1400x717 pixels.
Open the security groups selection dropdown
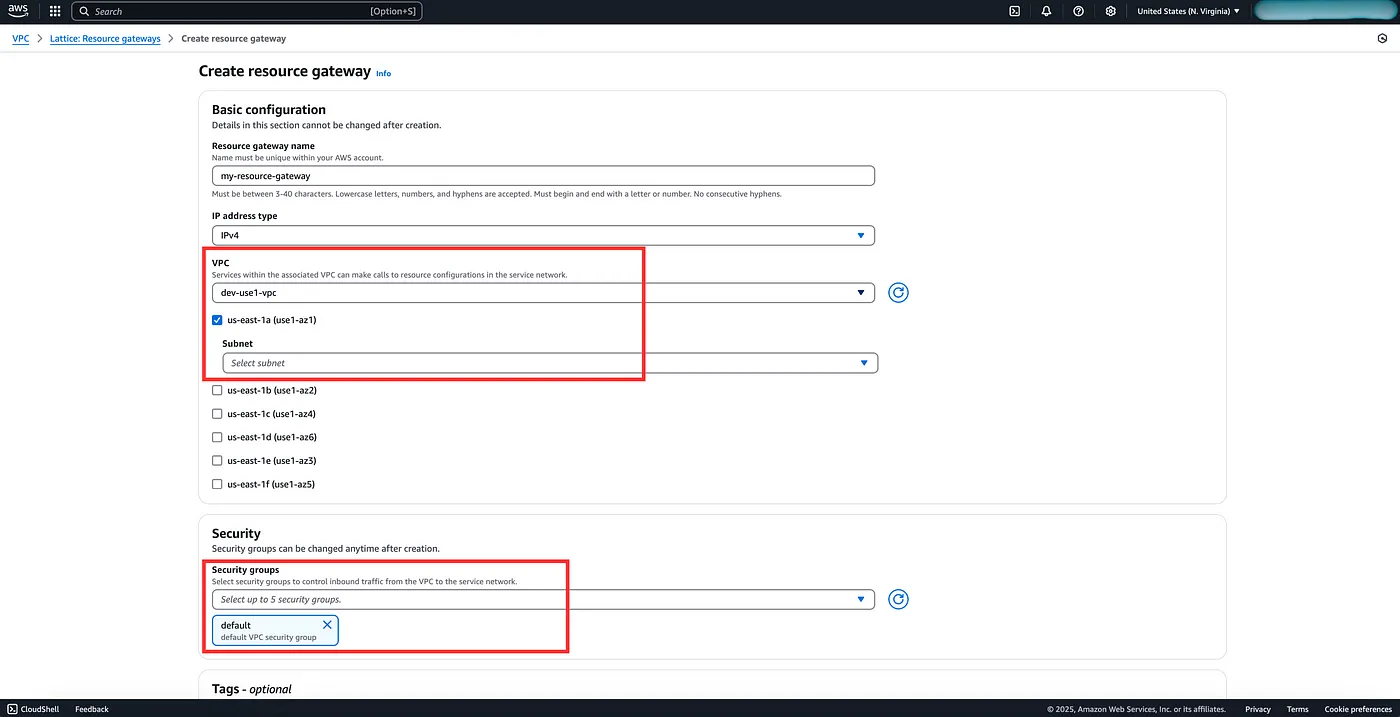pyautogui.click(x=543, y=599)
